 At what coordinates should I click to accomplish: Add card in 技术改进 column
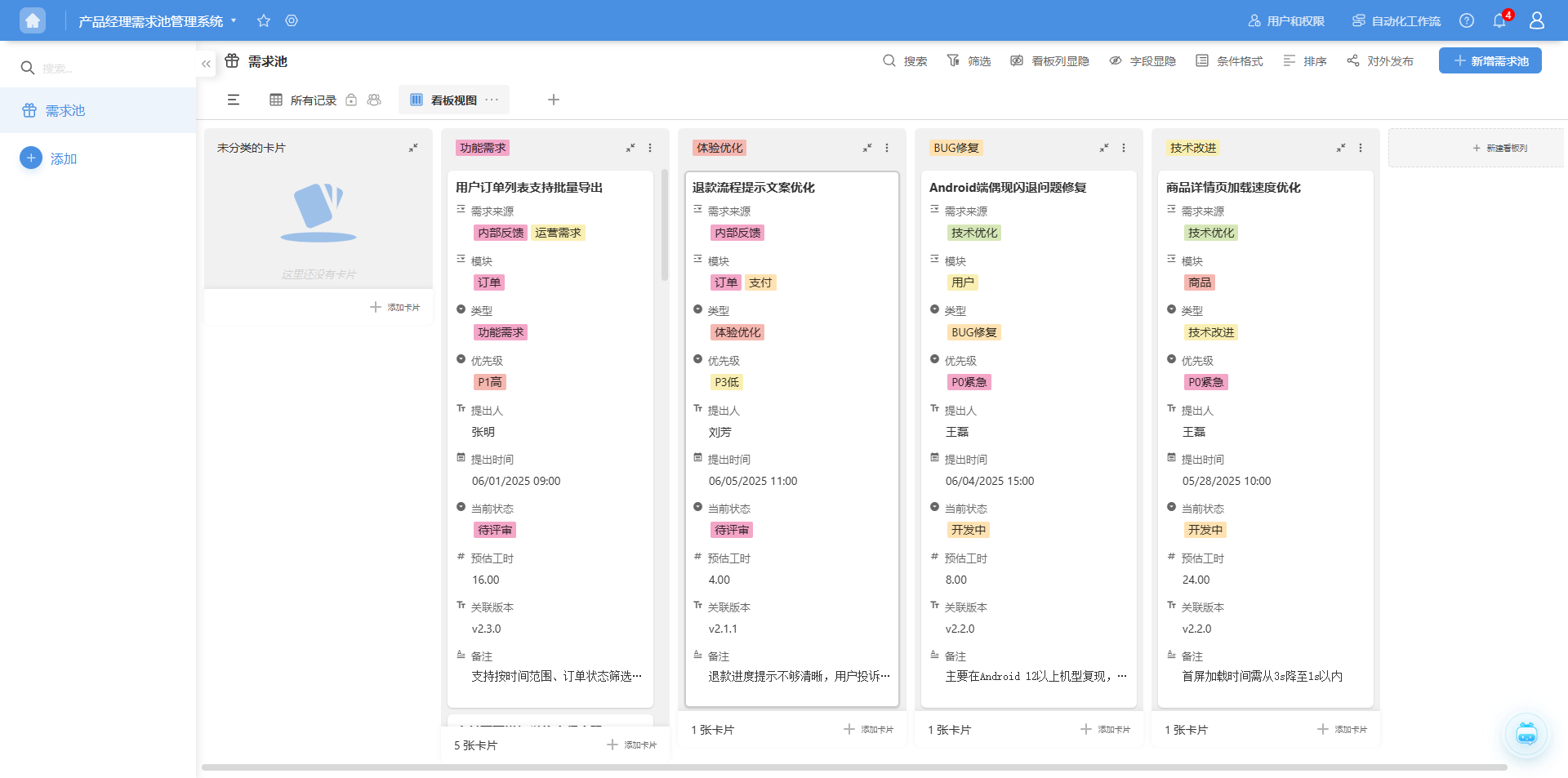point(1342,729)
